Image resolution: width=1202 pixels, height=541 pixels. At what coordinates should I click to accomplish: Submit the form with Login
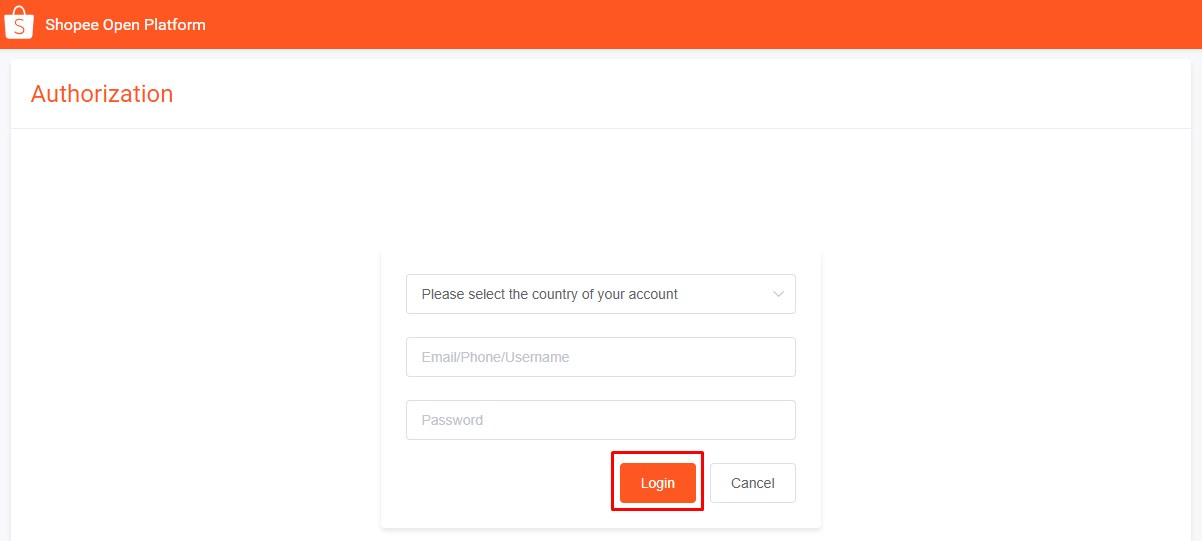657,483
